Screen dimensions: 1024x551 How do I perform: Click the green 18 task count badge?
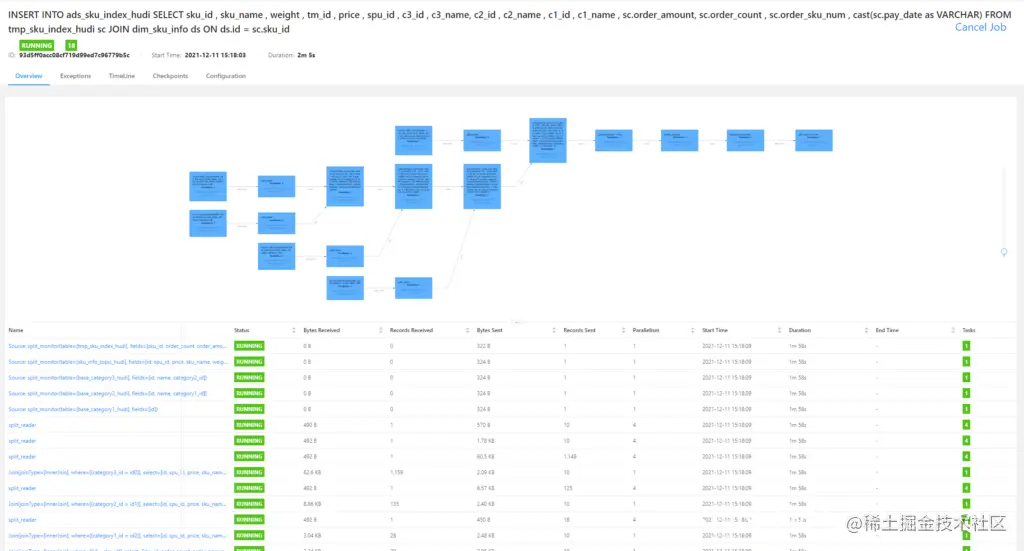[71, 45]
